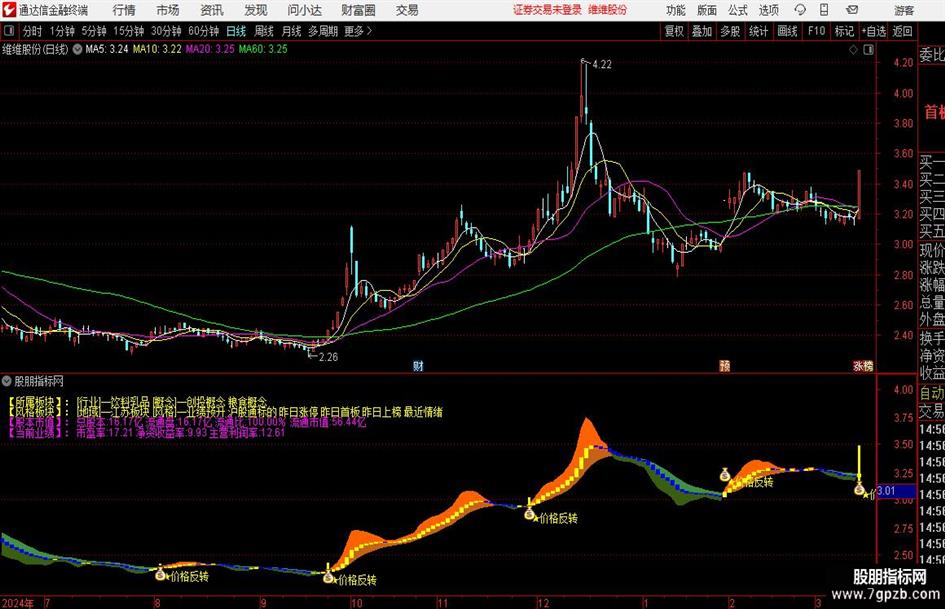Open the 版面 menu
945x609 pixels.
[707, 10]
